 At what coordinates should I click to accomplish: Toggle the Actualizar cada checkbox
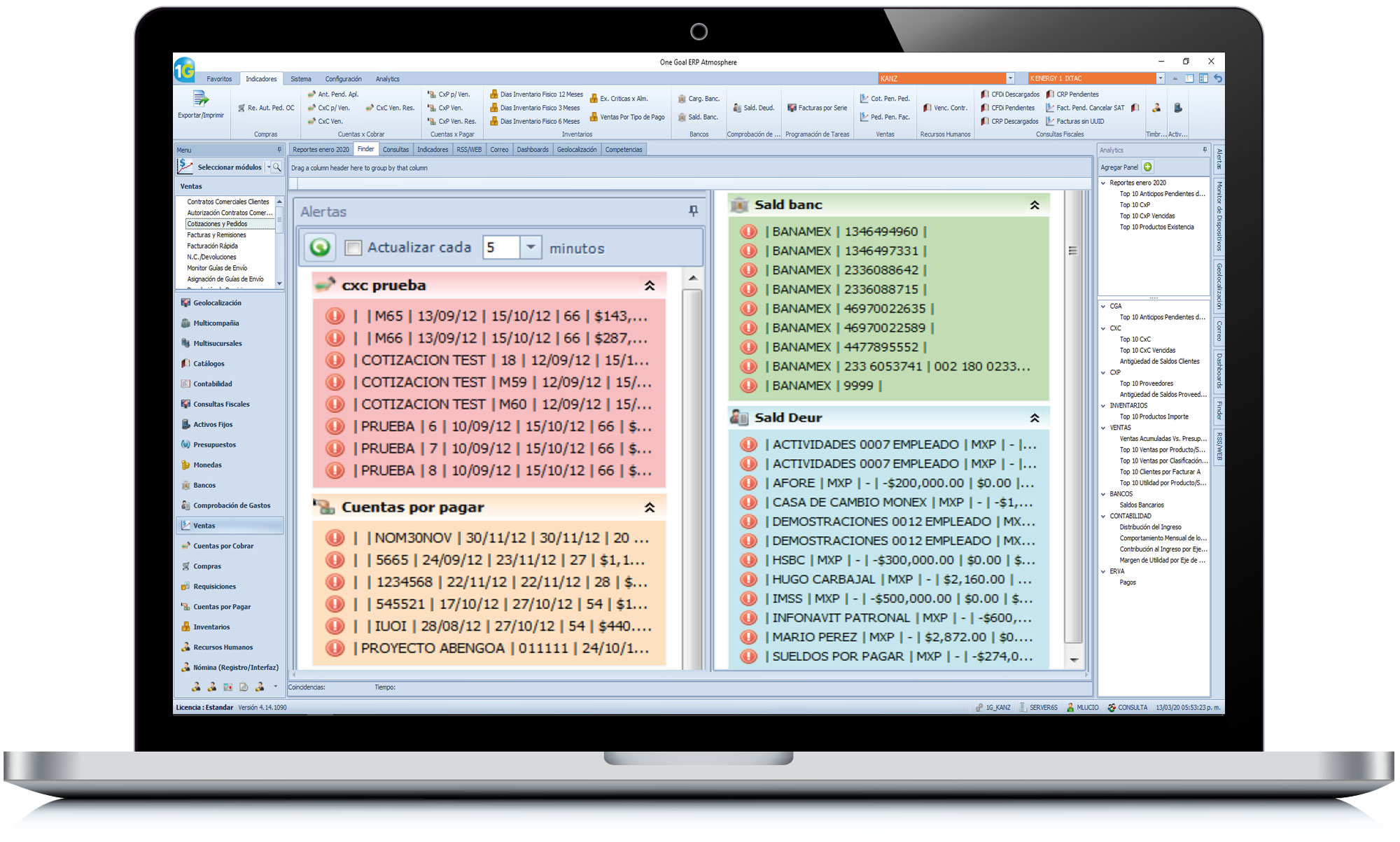353,248
